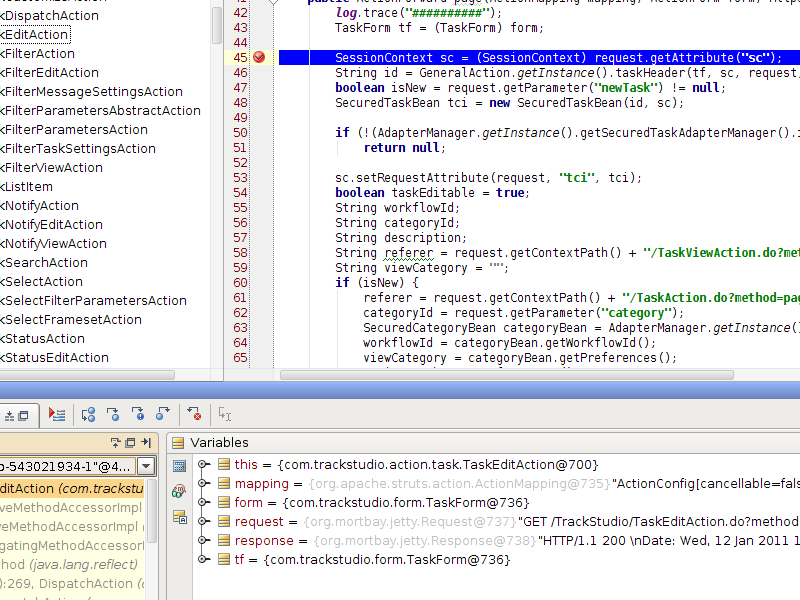Open the thread selector dropdown arrow
Viewport: 800px width, 600px height.
point(146,466)
